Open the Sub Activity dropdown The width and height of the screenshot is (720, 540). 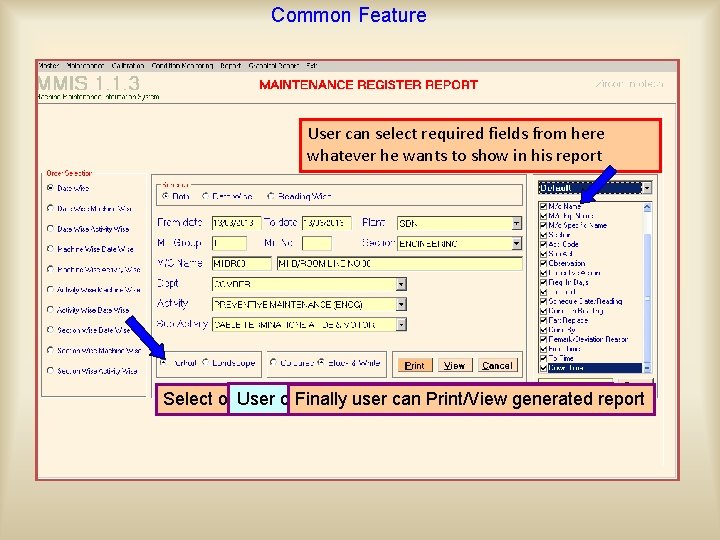401,325
